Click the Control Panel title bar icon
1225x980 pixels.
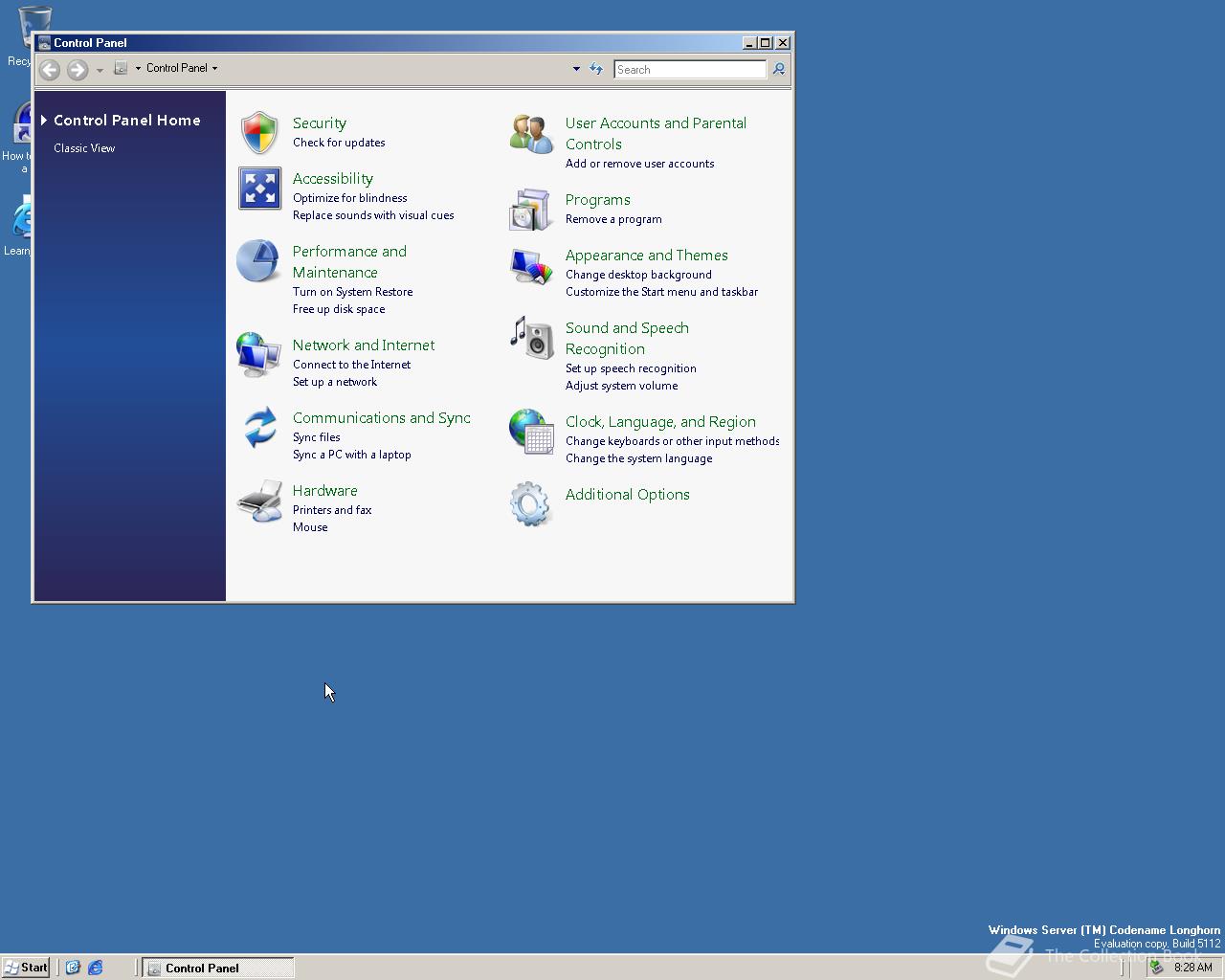coord(44,43)
